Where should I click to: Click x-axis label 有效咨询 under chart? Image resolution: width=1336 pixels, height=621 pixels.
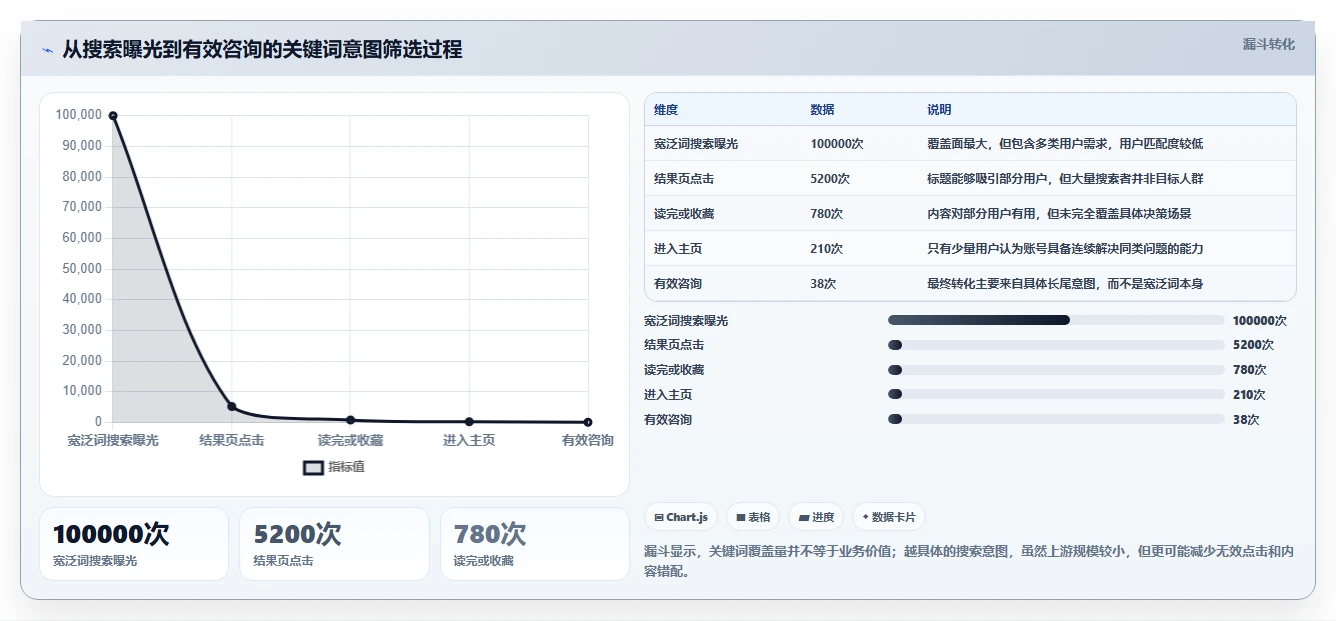pos(588,440)
